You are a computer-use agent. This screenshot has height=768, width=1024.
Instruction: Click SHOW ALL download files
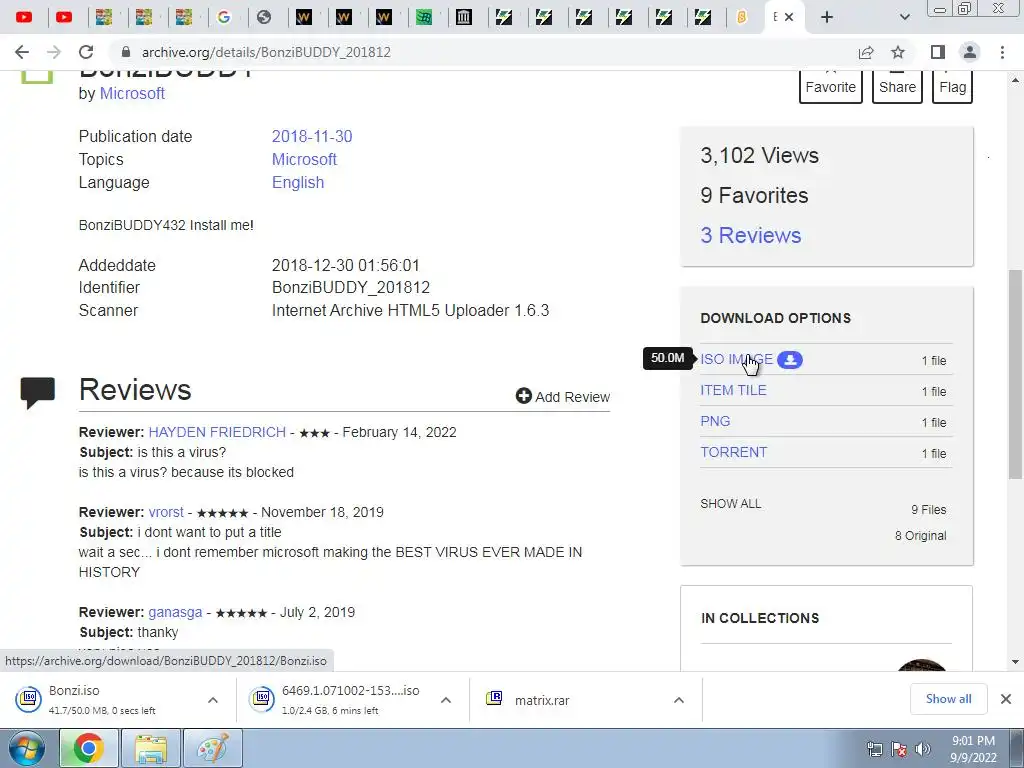click(x=731, y=504)
